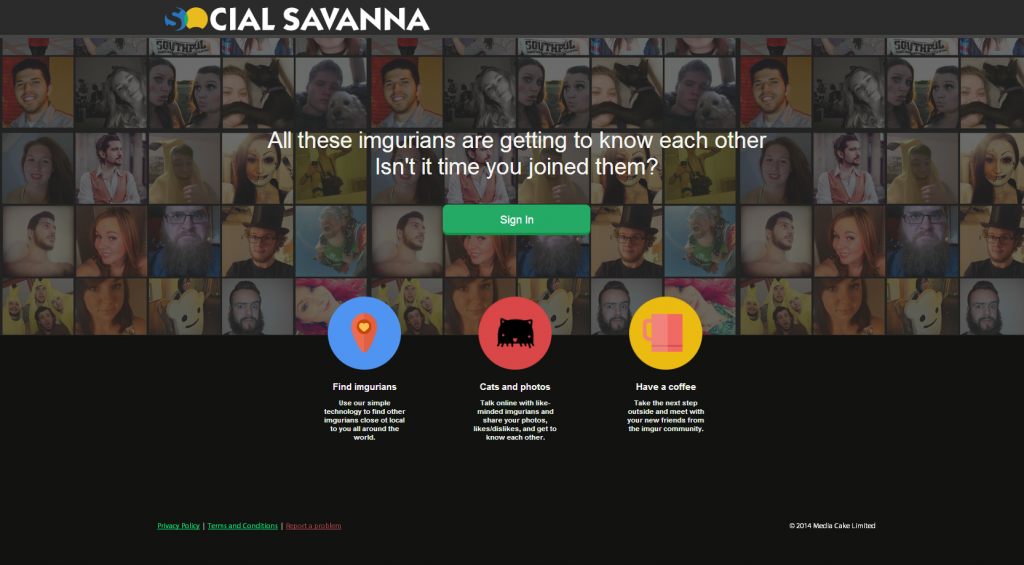Click the red cat face circle icon
The width and height of the screenshot is (1024, 565).
(x=515, y=333)
